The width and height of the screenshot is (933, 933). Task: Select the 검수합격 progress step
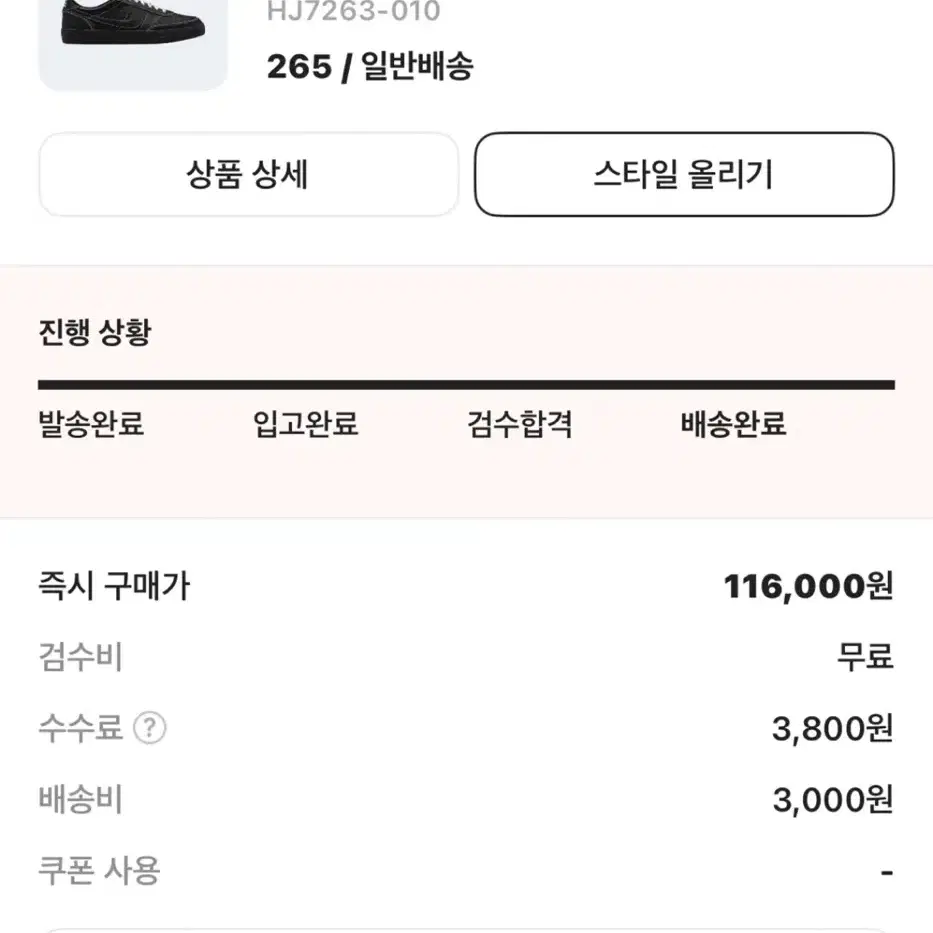(x=519, y=424)
